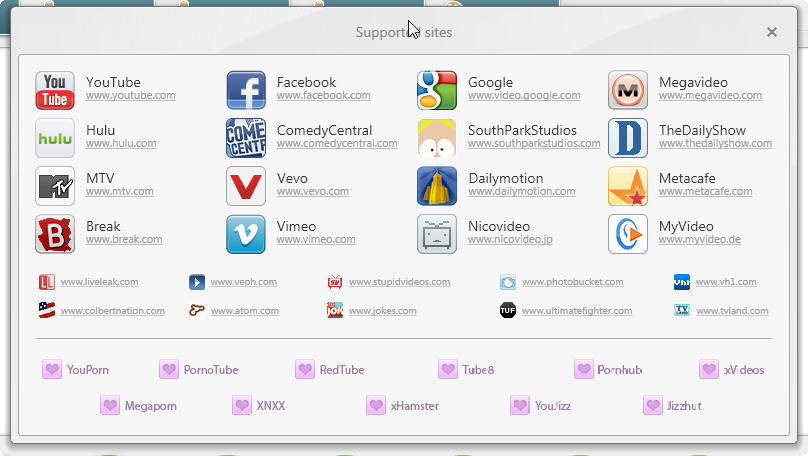Click the MyVideo play icon
Screen dimensions: 808x456
(x=628, y=234)
